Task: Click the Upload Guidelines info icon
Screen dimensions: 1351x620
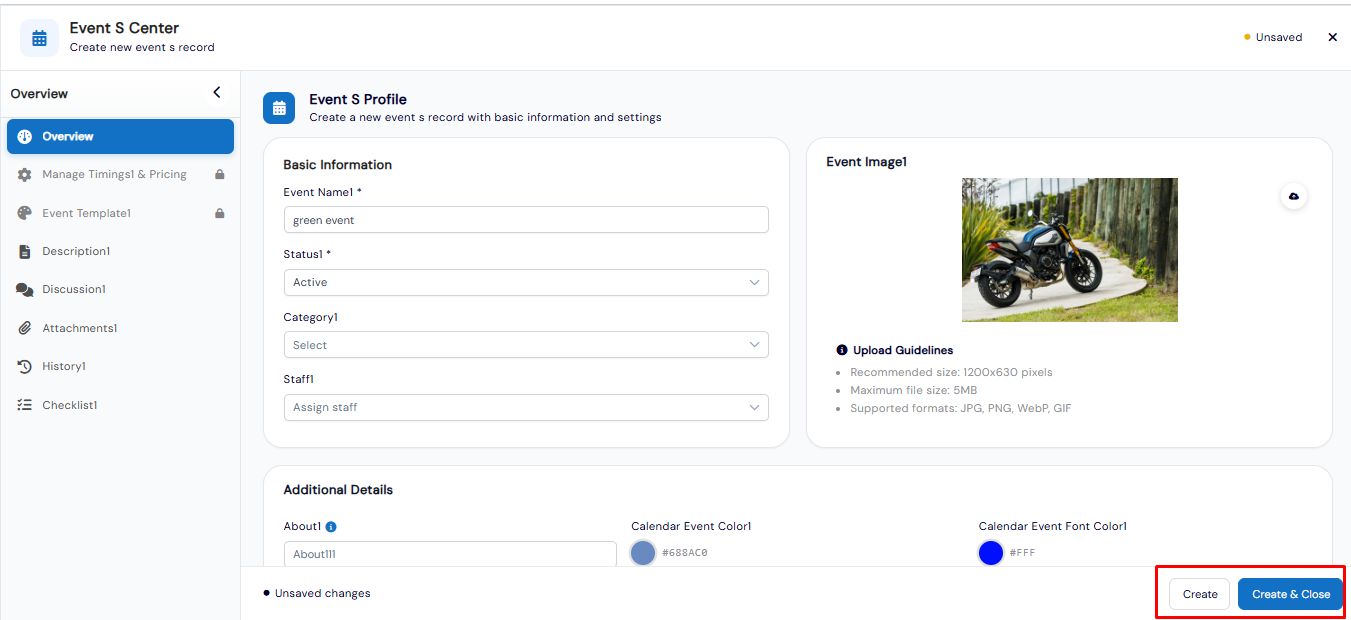Action: coord(842,350)
